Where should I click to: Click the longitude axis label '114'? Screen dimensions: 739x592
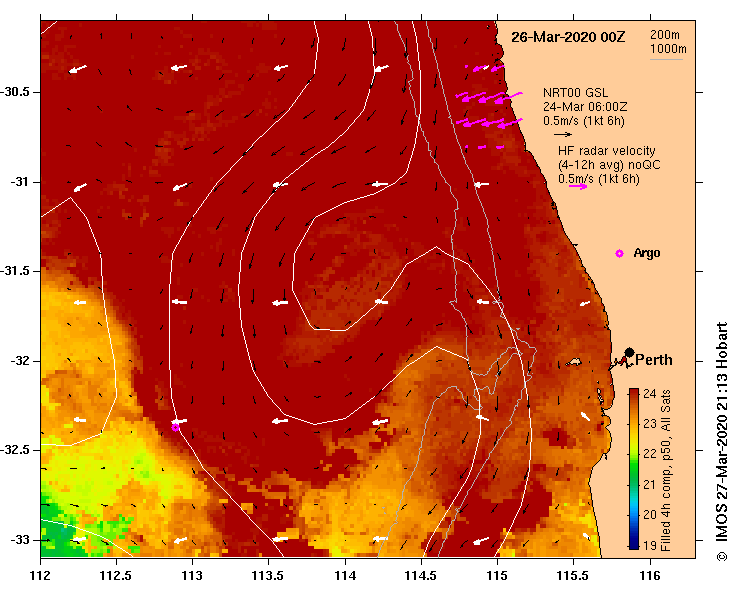click(x=345, y=576)
